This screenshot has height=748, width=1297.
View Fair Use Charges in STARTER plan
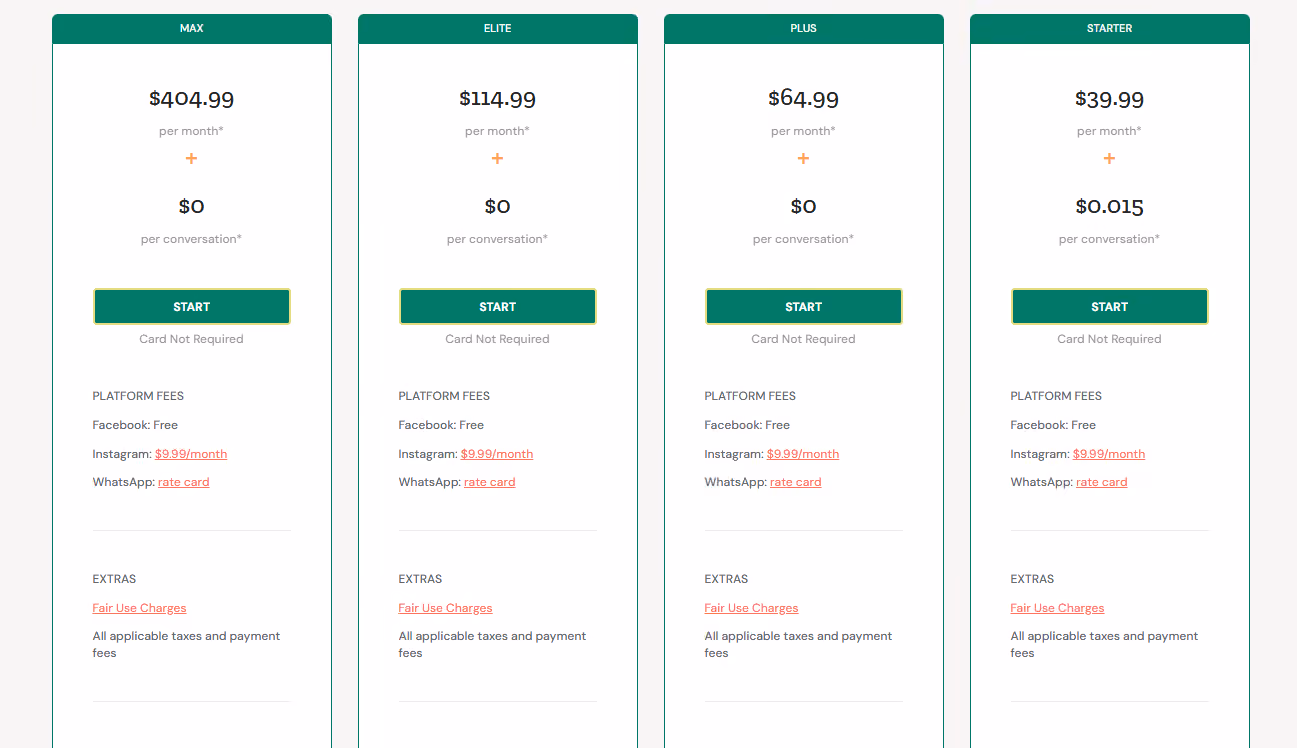tap(1057, 608)
